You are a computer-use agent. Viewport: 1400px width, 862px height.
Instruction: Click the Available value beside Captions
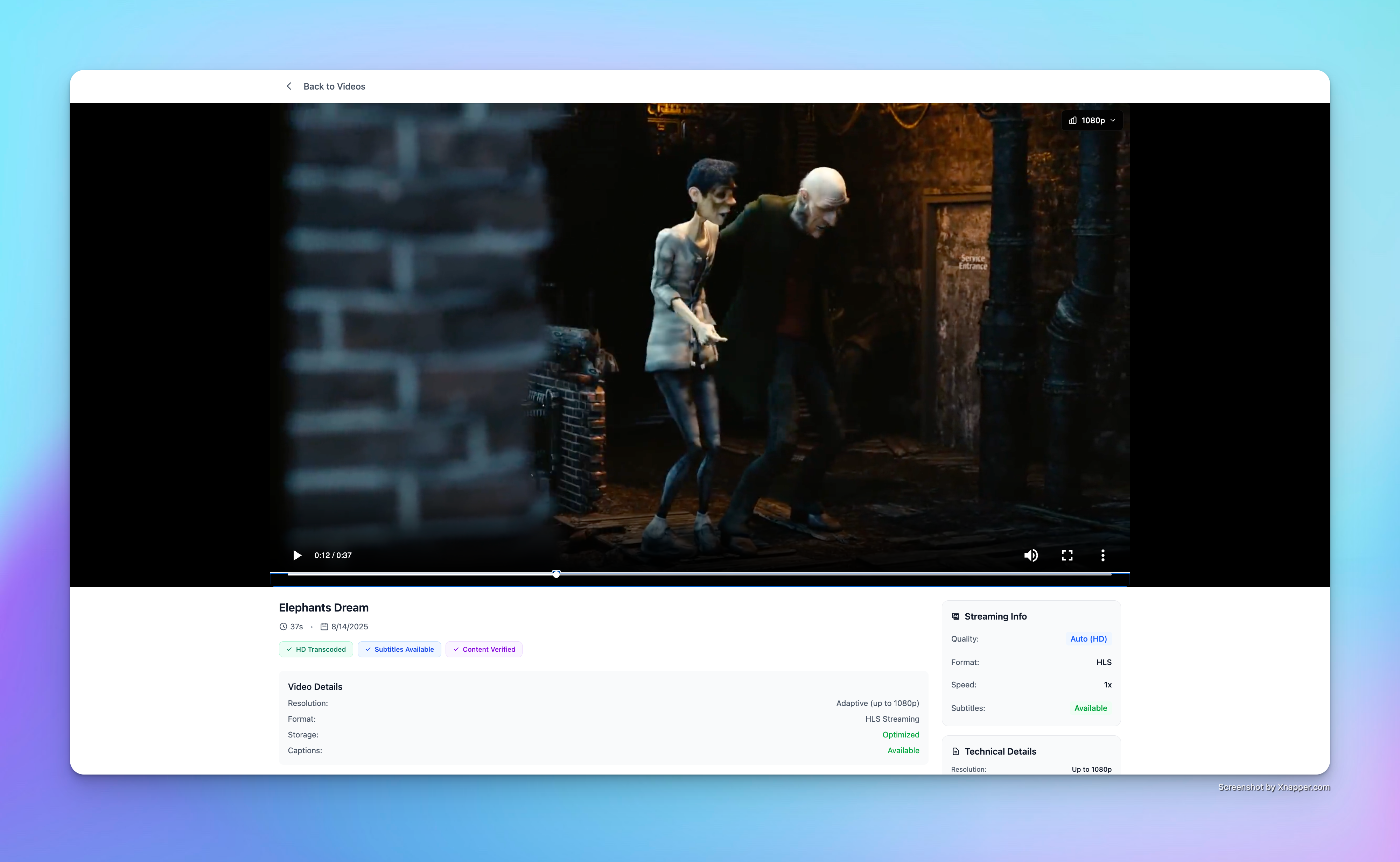click(x=903, y=750)
